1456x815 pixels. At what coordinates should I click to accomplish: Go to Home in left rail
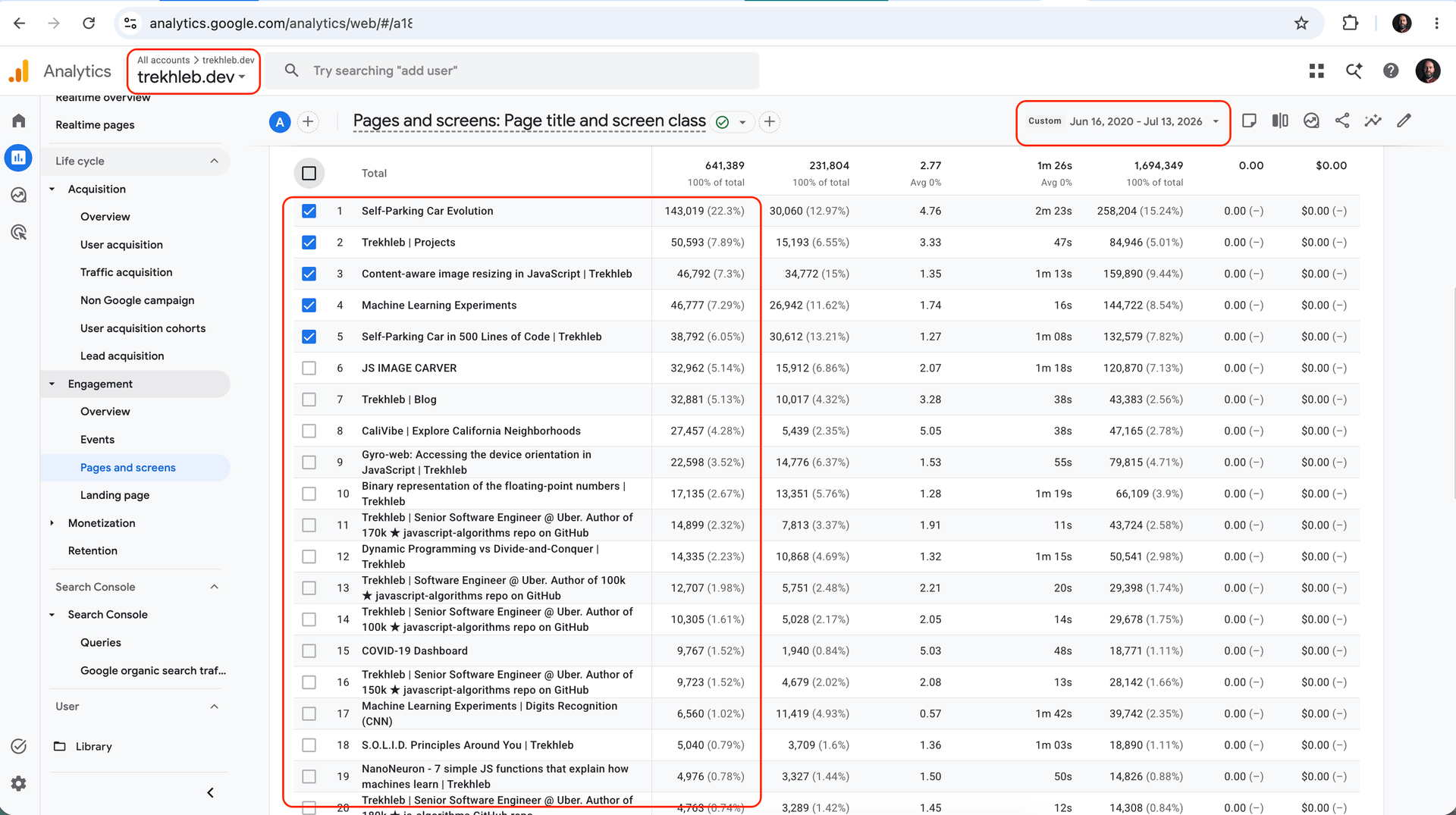[19, 121]
